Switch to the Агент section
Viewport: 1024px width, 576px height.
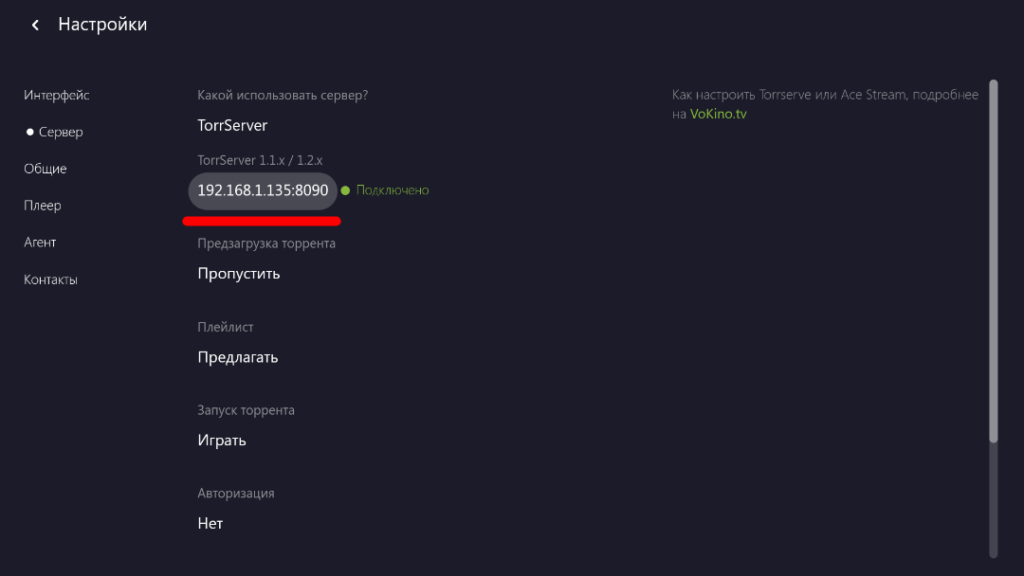click(40, 243)
